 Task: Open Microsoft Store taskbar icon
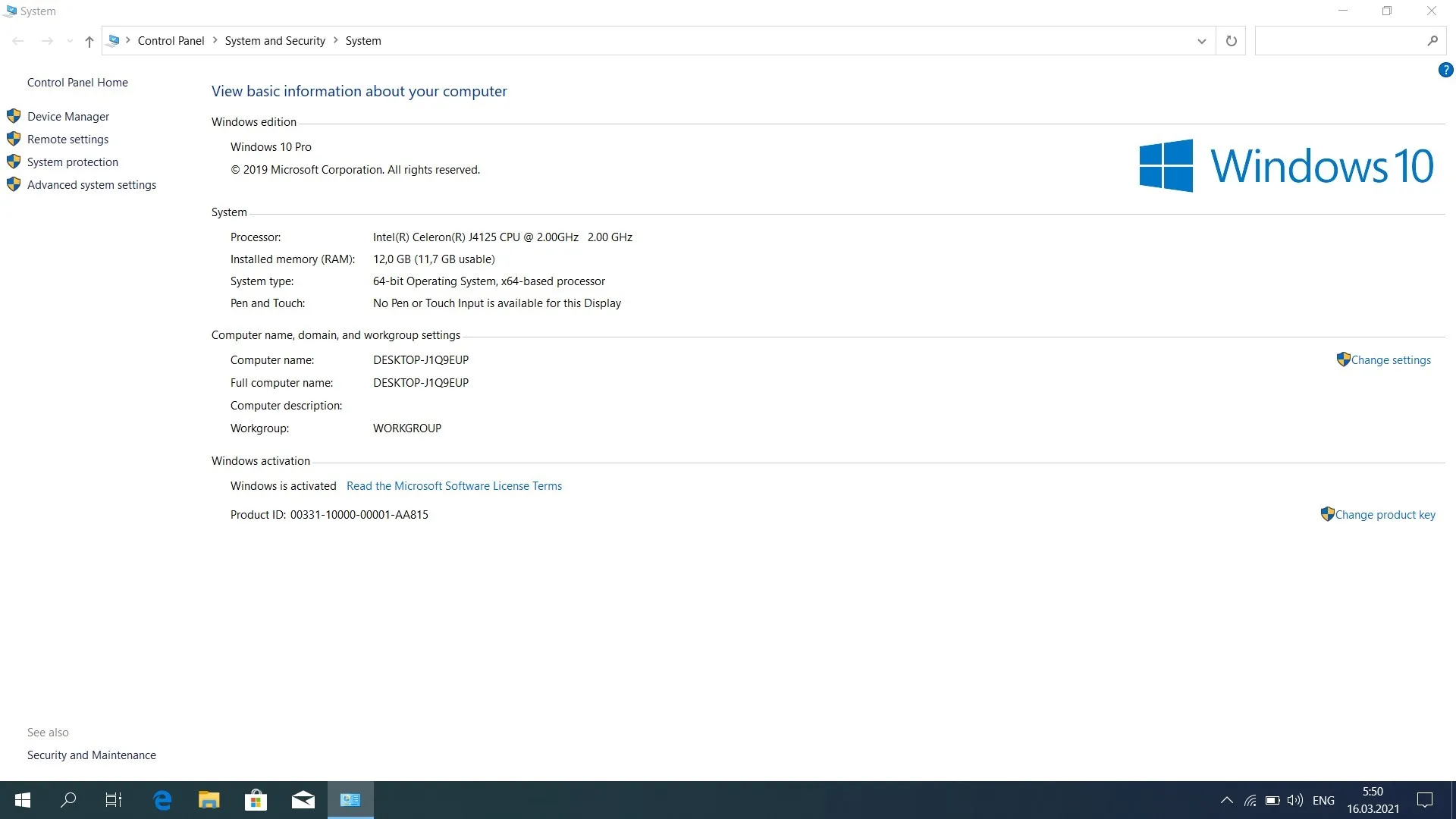(x=256, y=800)
